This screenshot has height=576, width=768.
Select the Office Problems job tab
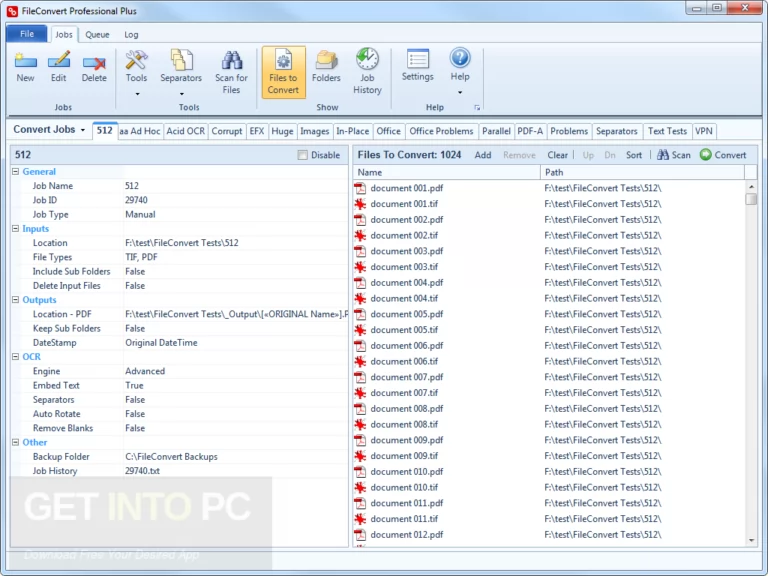[x=441, y=131]
